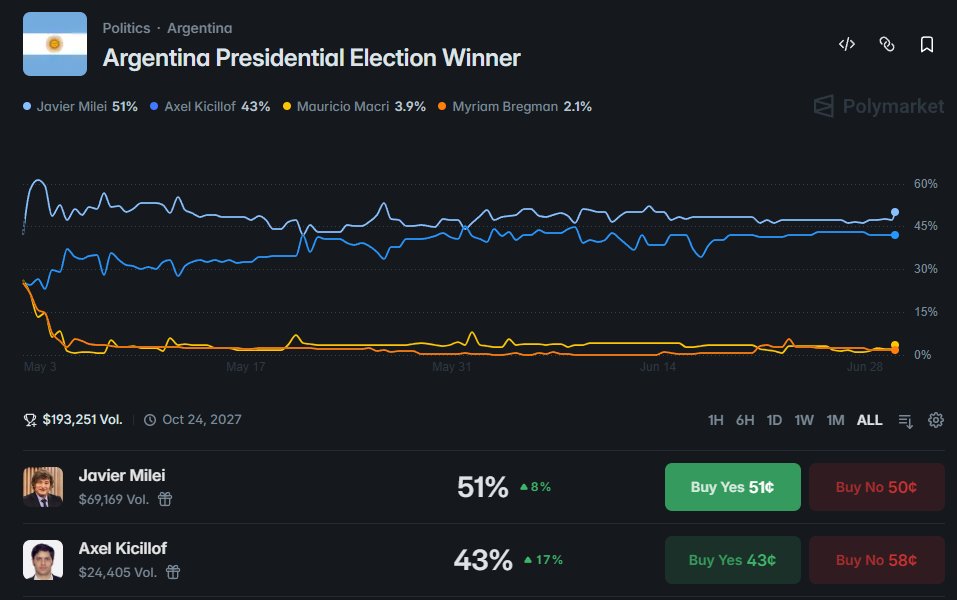
Task: Buy No on Axel Kicillof at 58¢
Action: click(876, 560)
